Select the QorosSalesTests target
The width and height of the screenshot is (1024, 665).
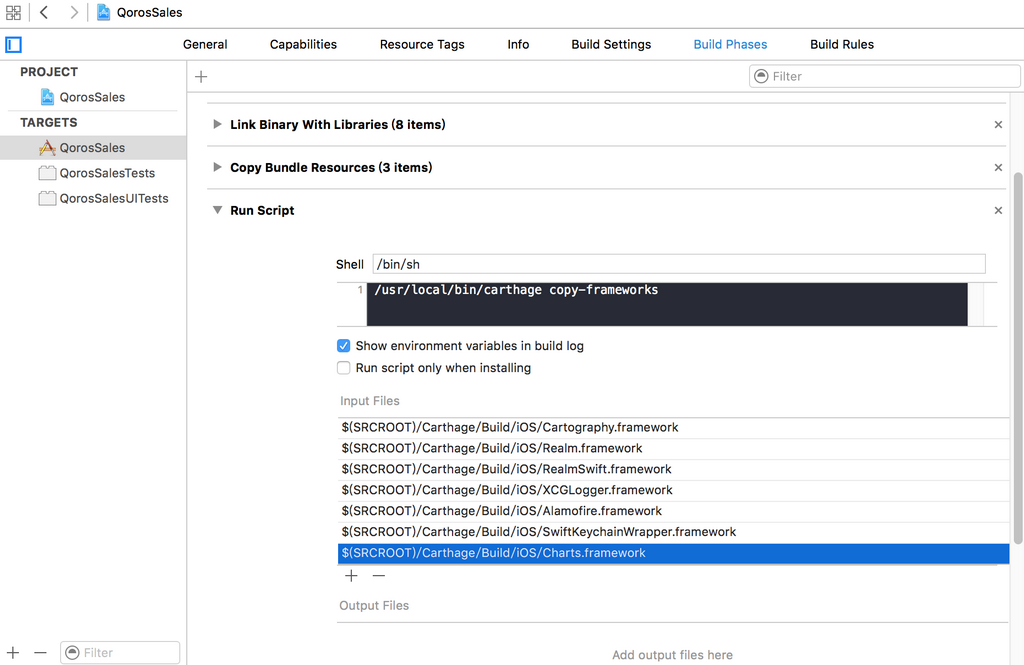107,173
